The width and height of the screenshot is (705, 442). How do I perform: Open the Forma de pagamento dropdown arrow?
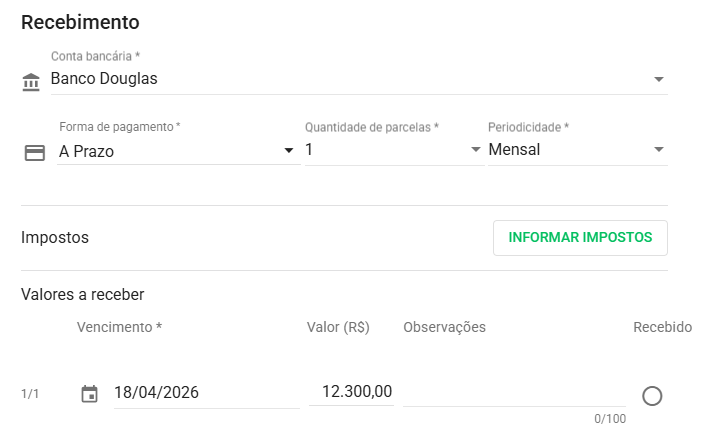(x=289, y=150)
